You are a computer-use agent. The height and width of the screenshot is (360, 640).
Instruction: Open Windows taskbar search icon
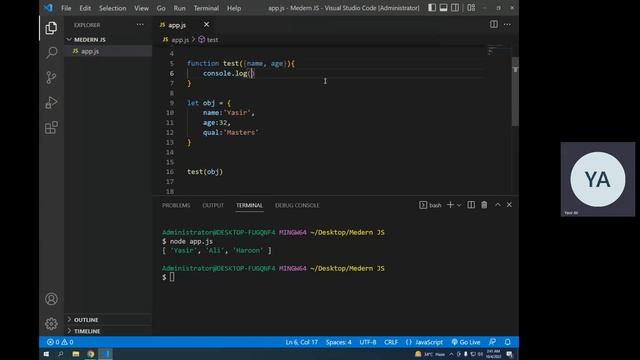pyautogui.click(x=61, y=354)
